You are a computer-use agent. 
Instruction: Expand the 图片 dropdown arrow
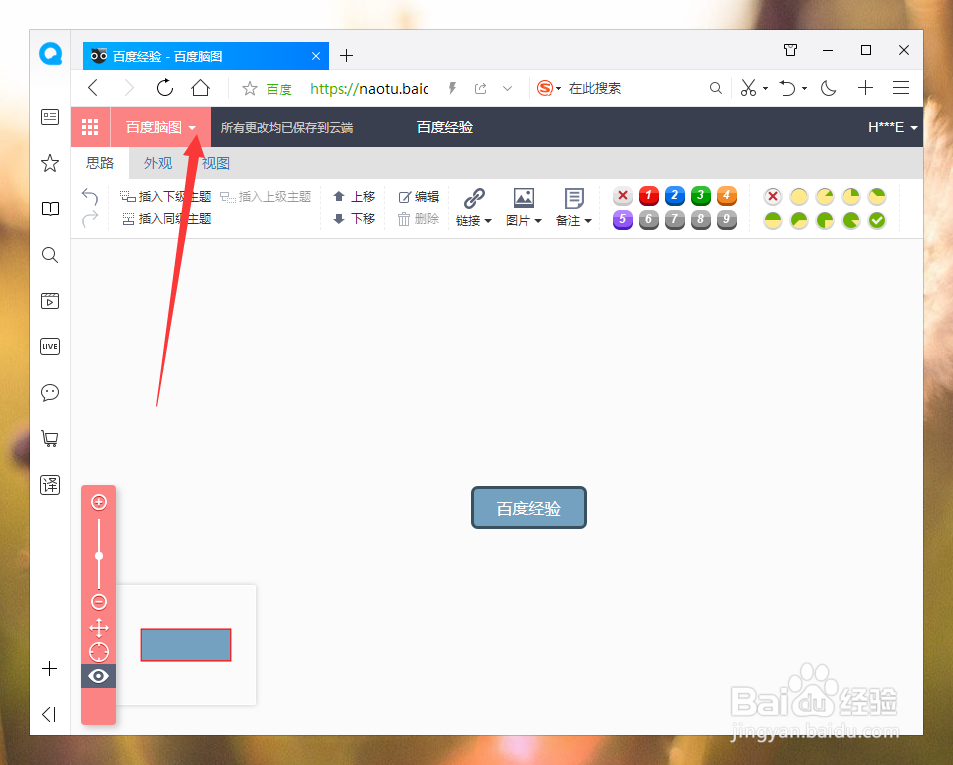(538, 221)
